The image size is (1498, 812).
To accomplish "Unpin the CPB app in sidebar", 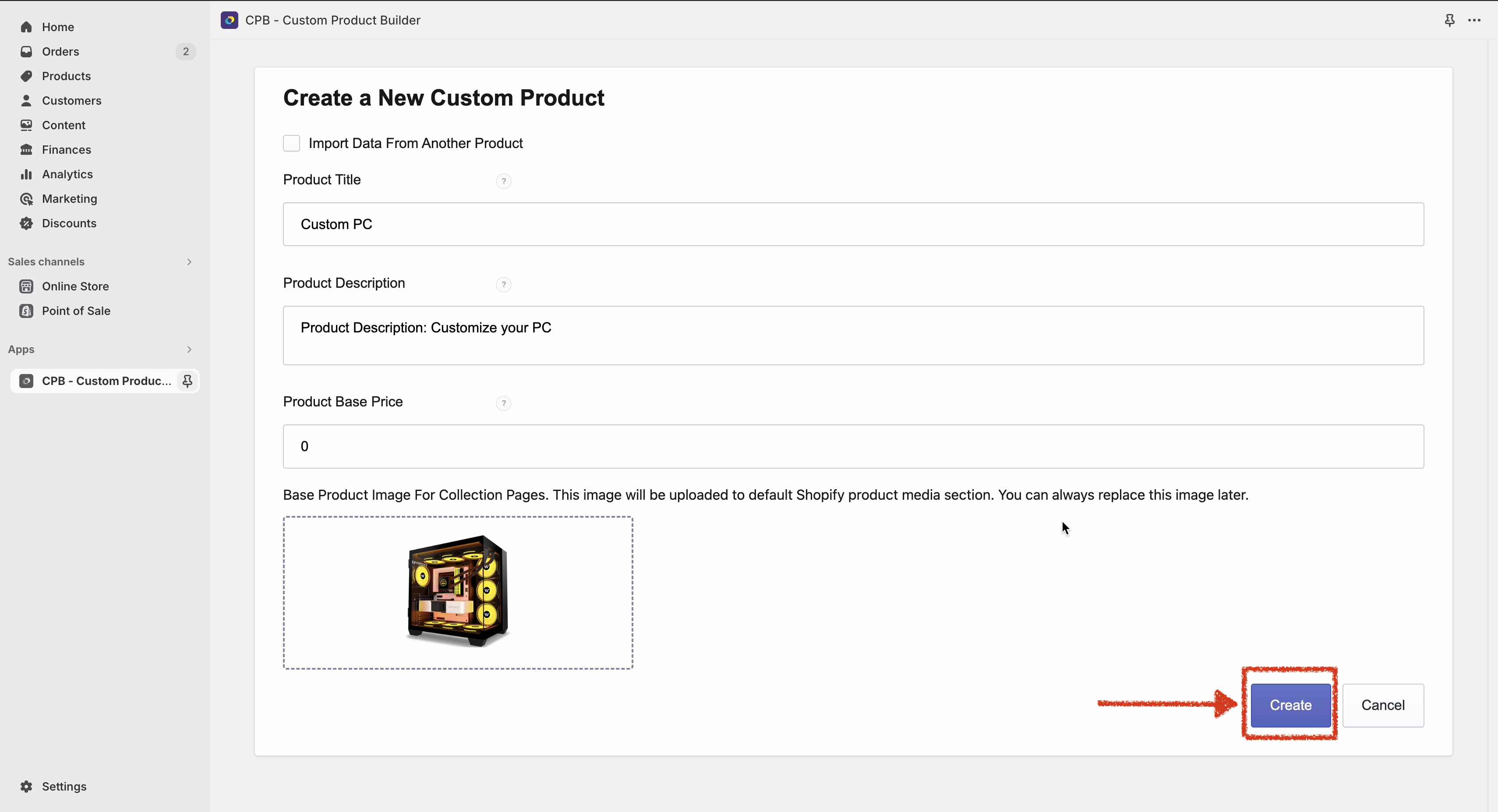I will [187, 381].
